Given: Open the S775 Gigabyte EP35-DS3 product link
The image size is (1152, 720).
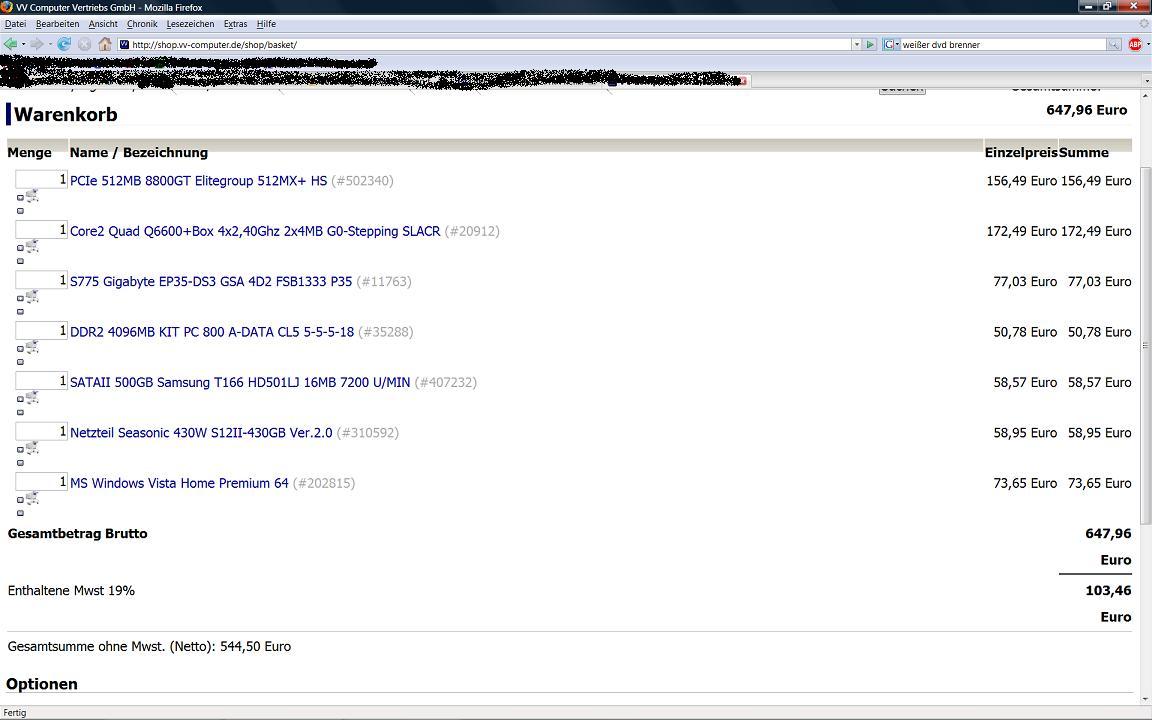Looking at the screenshot, I should point(211,281).
